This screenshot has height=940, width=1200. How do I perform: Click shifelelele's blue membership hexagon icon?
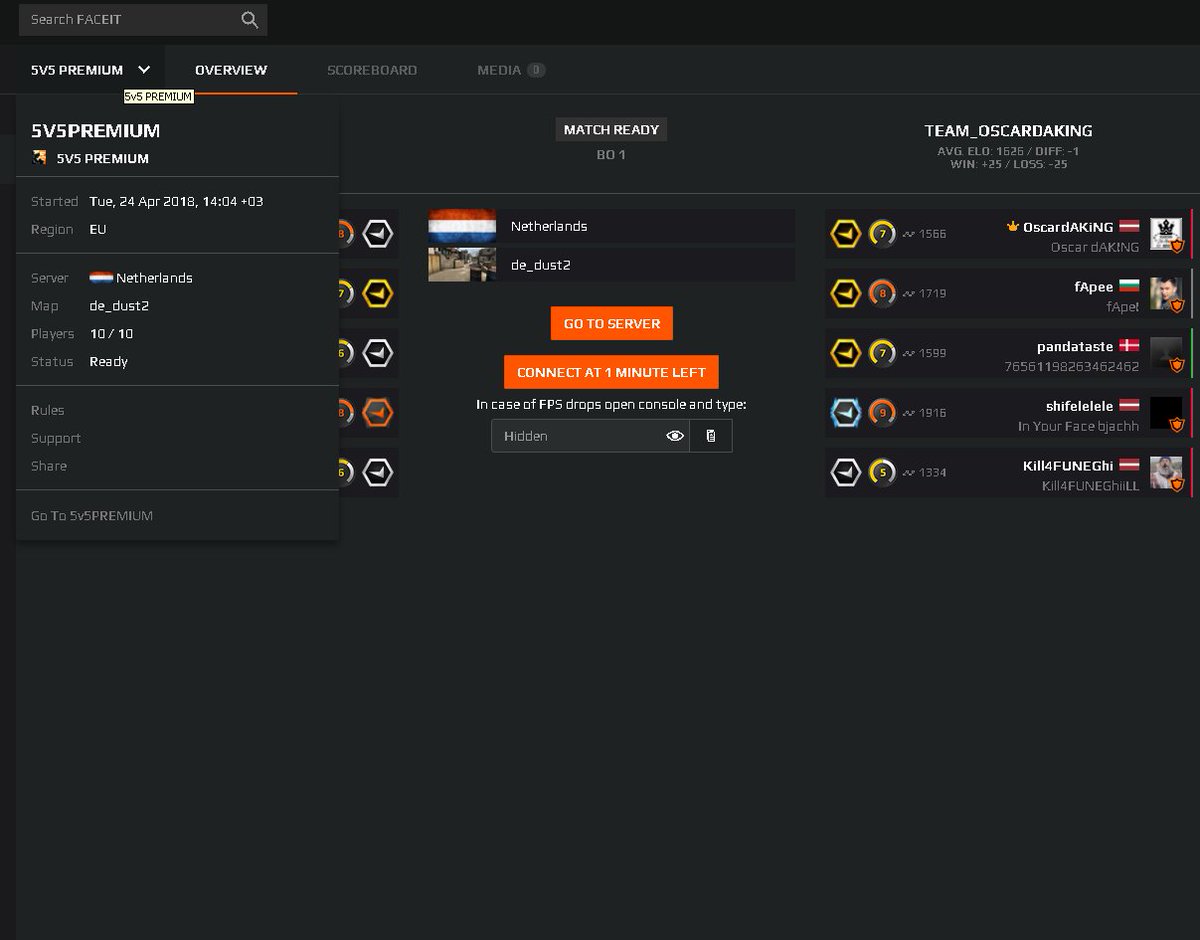coord(846,412)
